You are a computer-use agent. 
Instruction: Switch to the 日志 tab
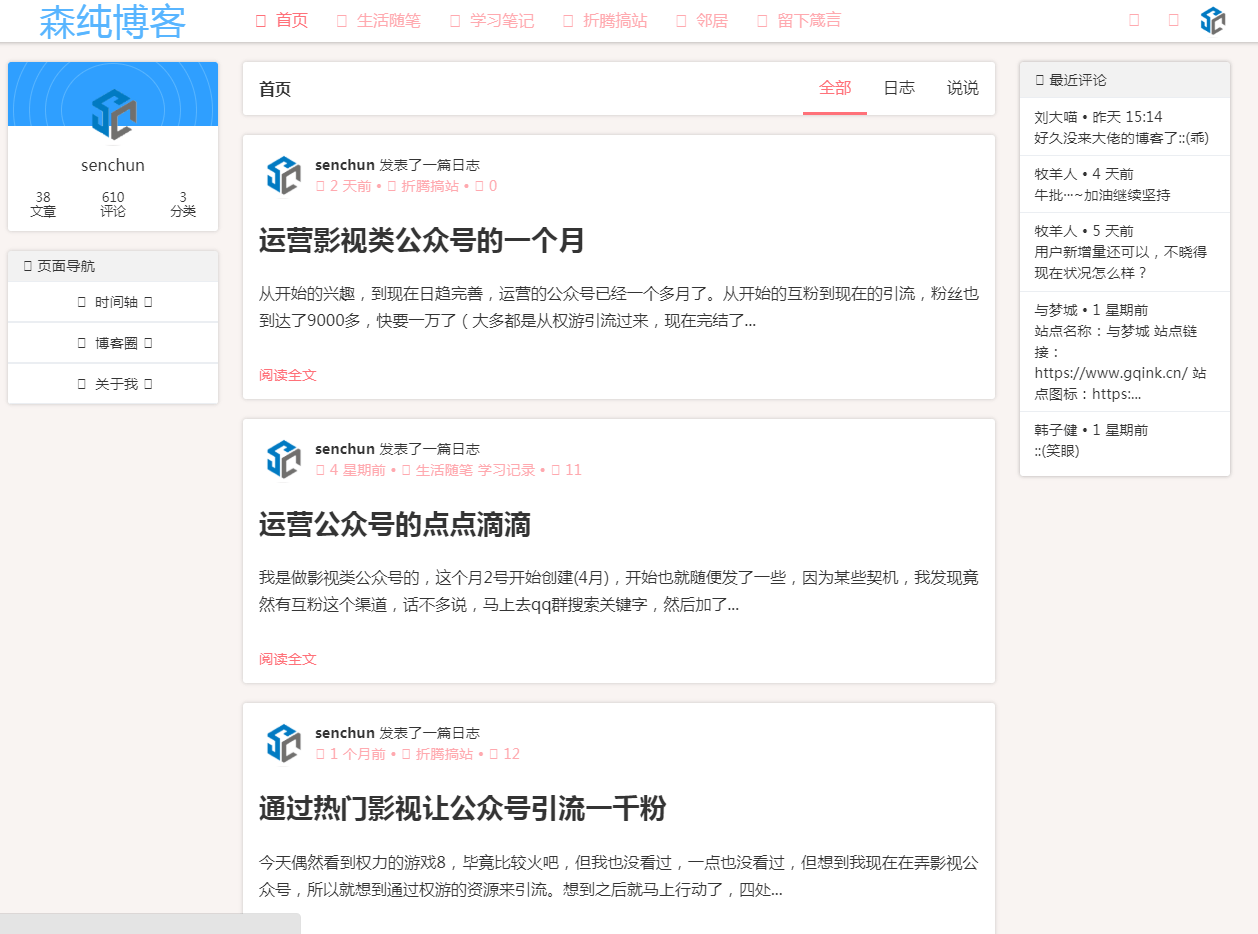[x=899, y=88]
